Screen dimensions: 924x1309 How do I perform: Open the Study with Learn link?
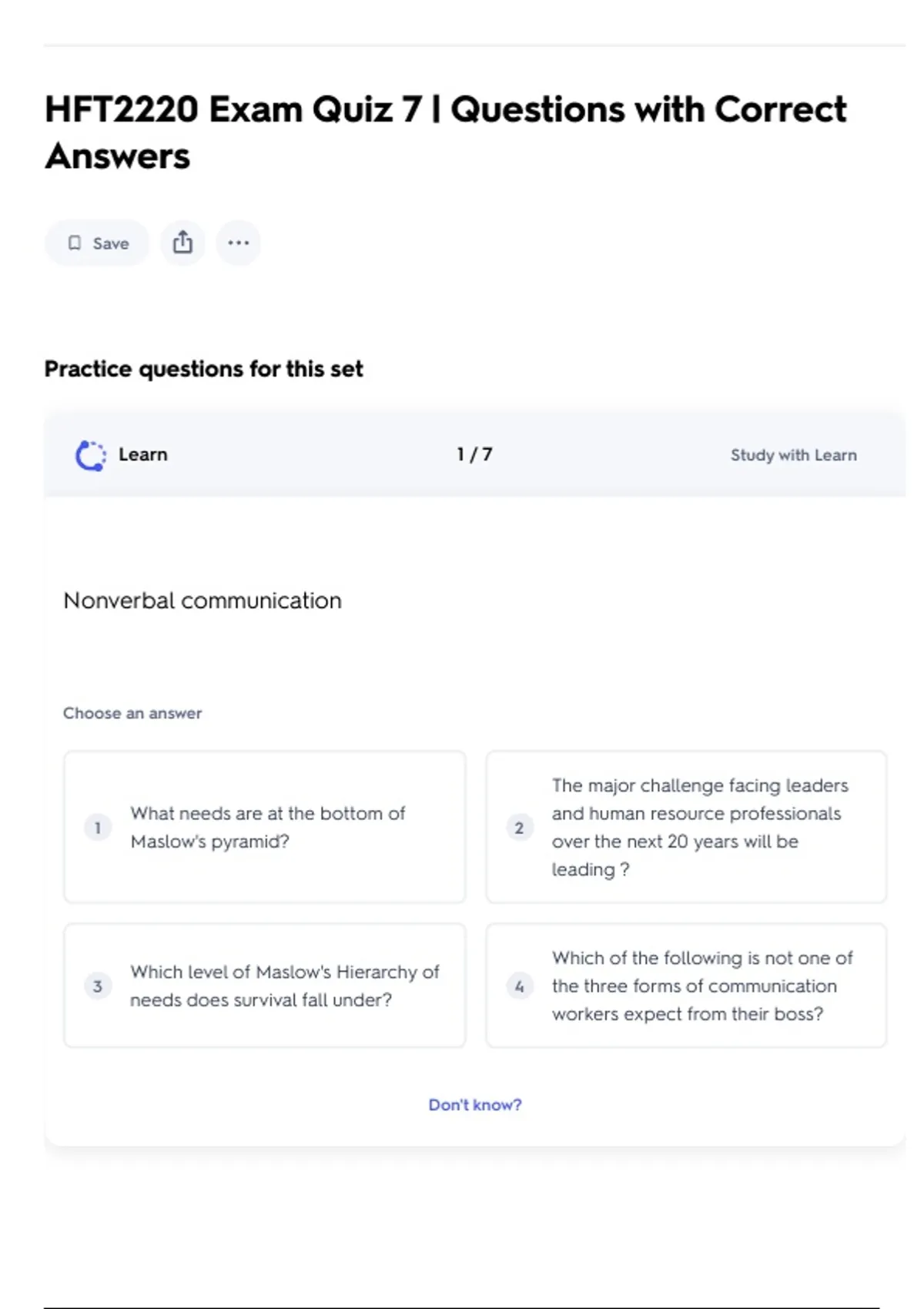coord(793,455)
